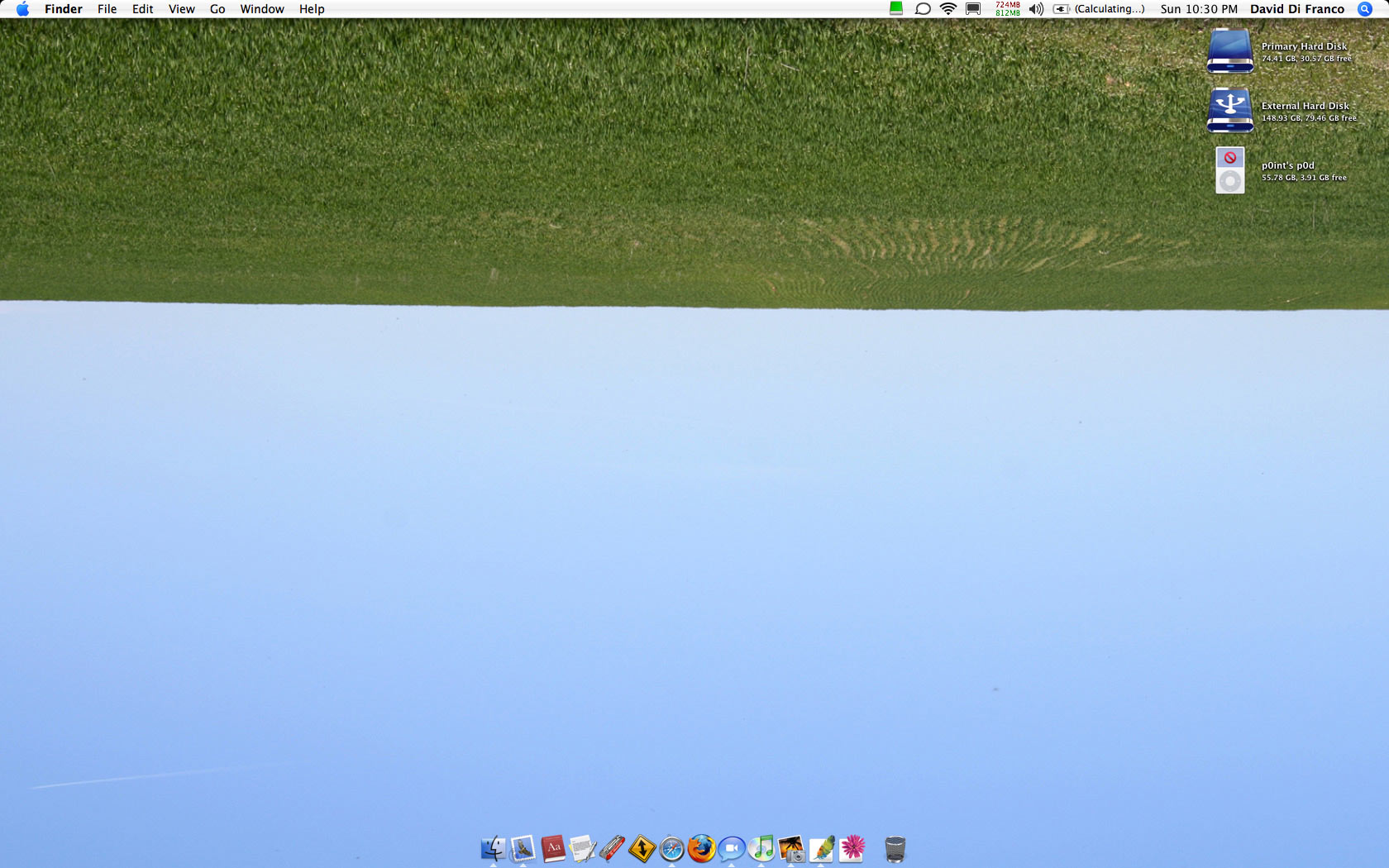The width and height of the screenshot is (1389, 868).
Task: Launch Mail from the Dock
Action: click(523, 848)
